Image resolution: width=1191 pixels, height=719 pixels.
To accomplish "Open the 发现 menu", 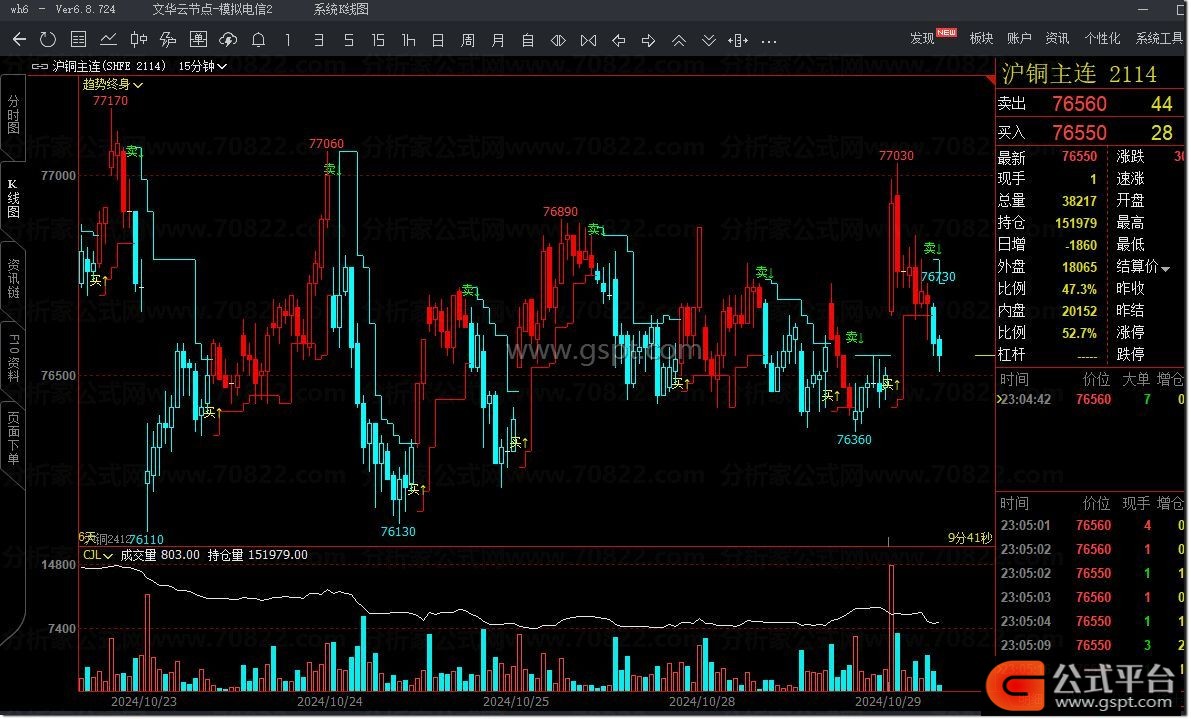I will [x=922, y=38].
